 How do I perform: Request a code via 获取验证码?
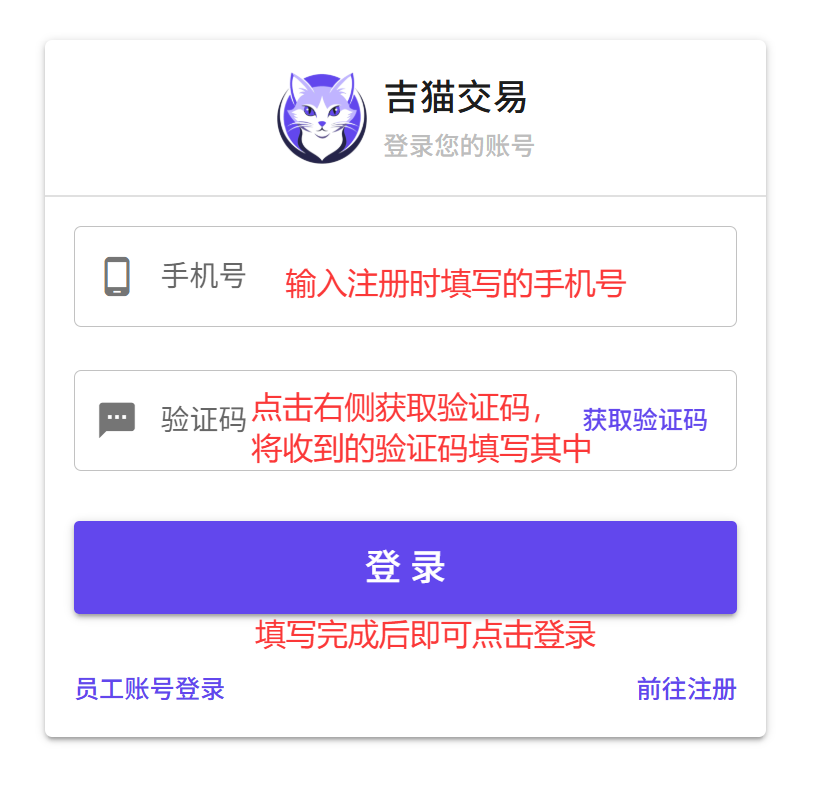tap(645, 420)
